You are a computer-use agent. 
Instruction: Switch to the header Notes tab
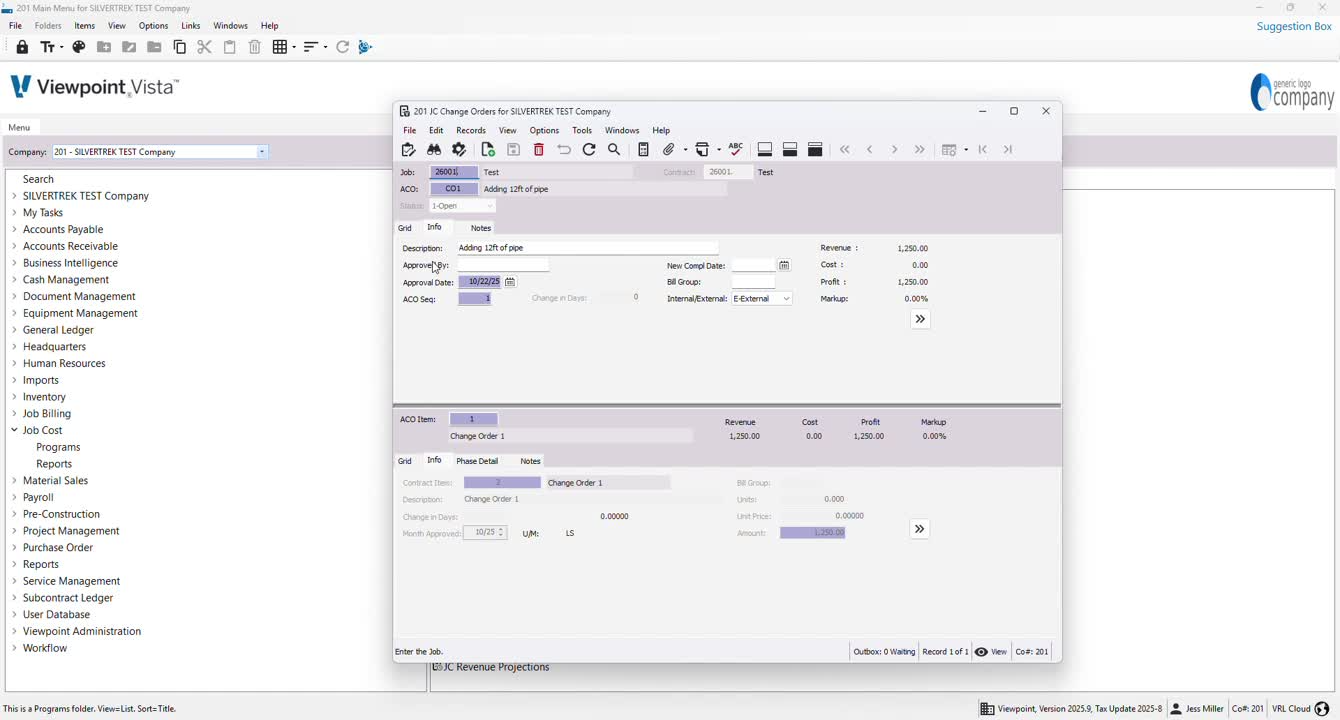pos(481,228)
